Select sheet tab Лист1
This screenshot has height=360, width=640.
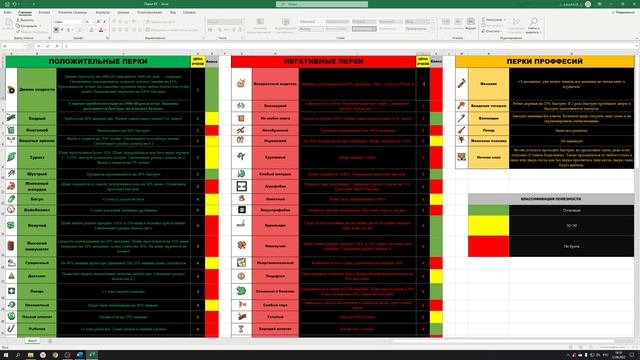[x=32, y=340]
